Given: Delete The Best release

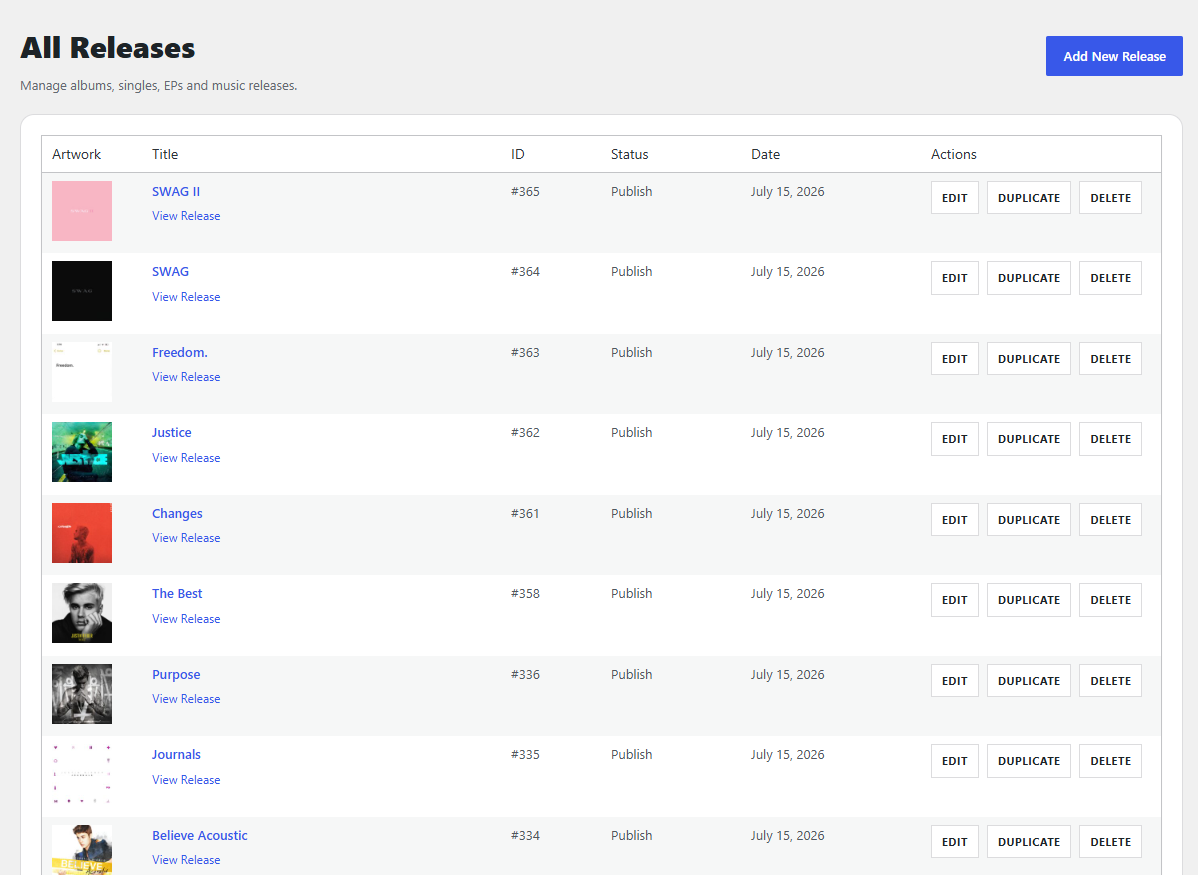Looking at the screenshot, I should pos(1110,601).
